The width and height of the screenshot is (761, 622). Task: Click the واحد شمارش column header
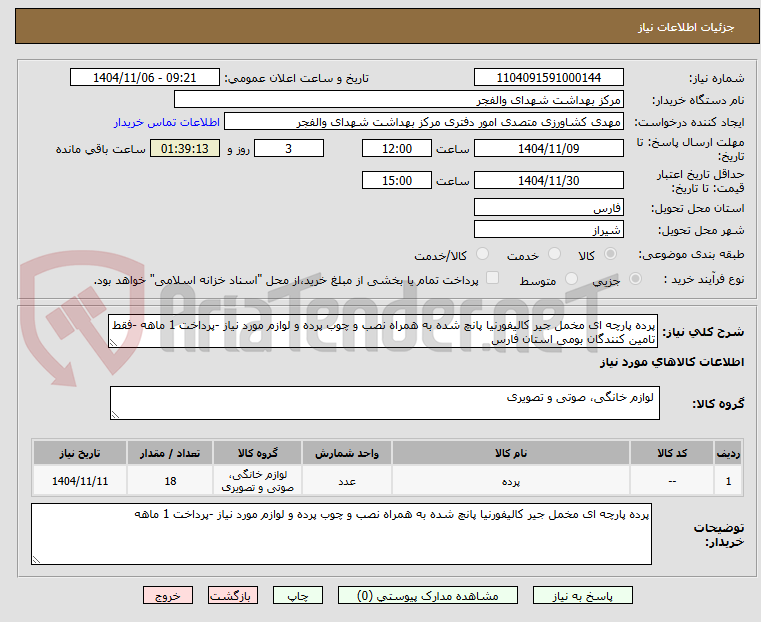(x=347, y=453)
